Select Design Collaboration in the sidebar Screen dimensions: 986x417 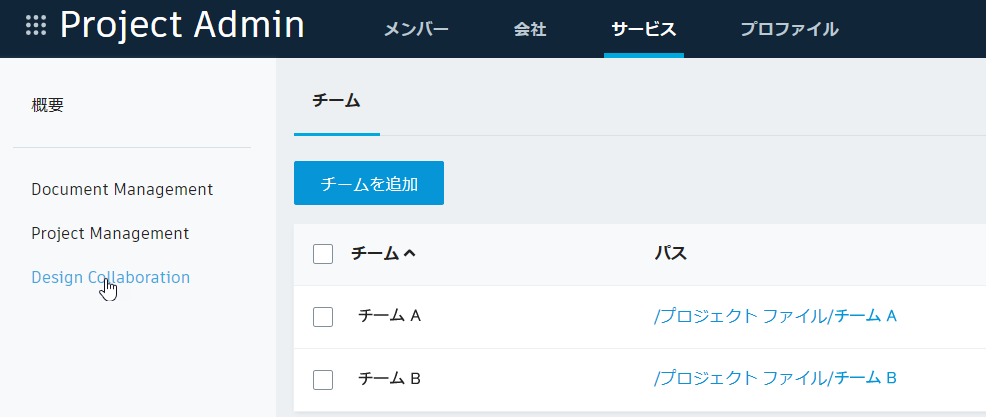pyautogui.click(x=110, y=278)
